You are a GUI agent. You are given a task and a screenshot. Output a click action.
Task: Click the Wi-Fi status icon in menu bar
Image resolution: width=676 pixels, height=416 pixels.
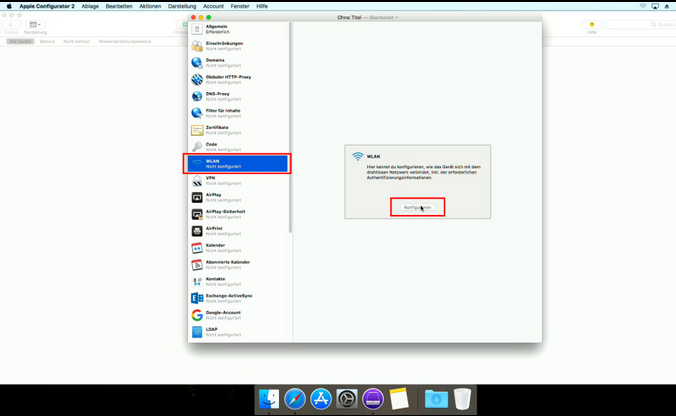point(643,6)
